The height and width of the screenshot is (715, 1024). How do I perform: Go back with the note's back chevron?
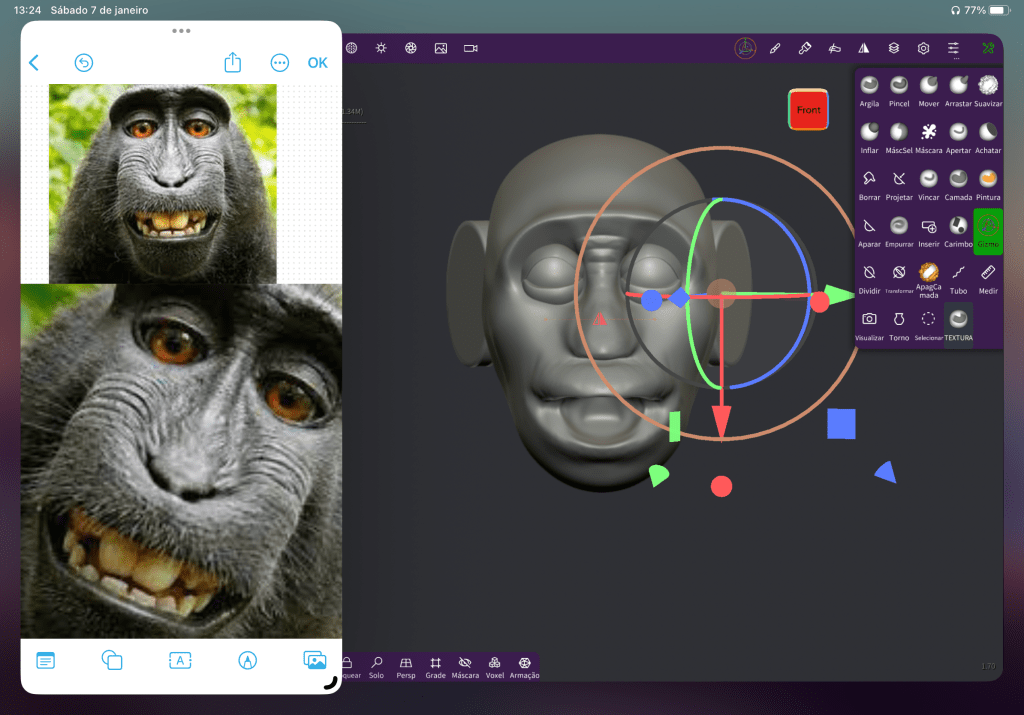[34, 63]
